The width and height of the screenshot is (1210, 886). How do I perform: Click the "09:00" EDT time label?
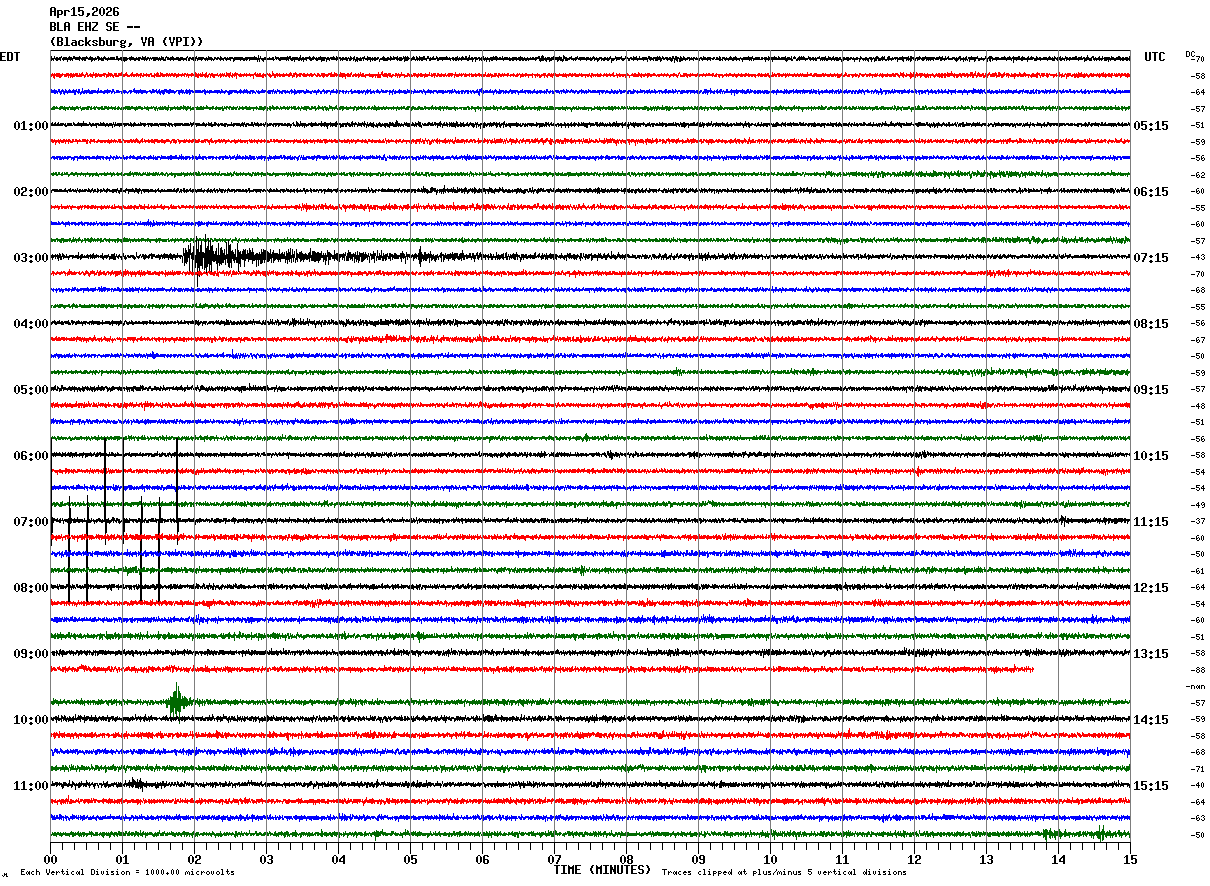point(31,654)
